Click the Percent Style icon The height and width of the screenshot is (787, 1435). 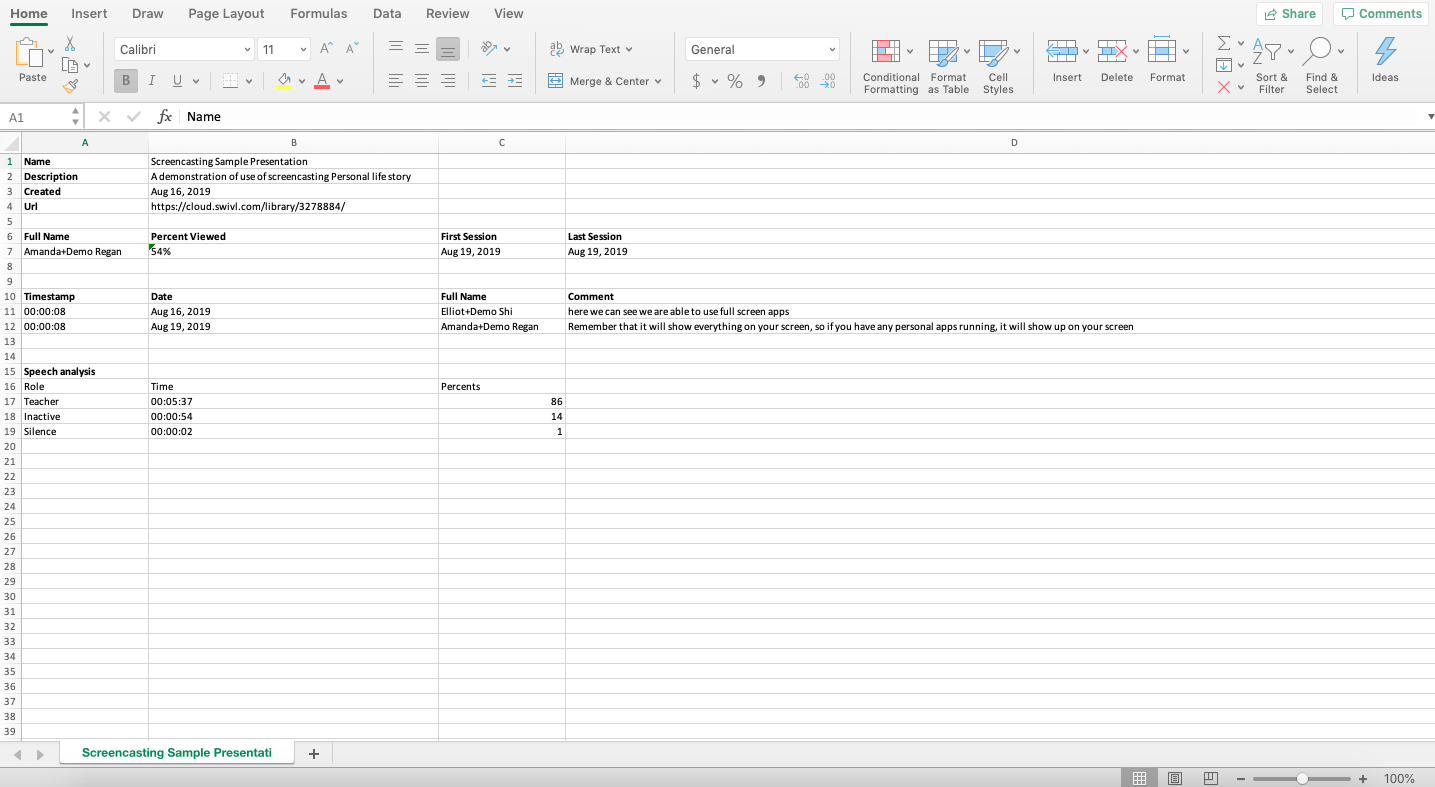pyautogui.click(x=735, y=81)
